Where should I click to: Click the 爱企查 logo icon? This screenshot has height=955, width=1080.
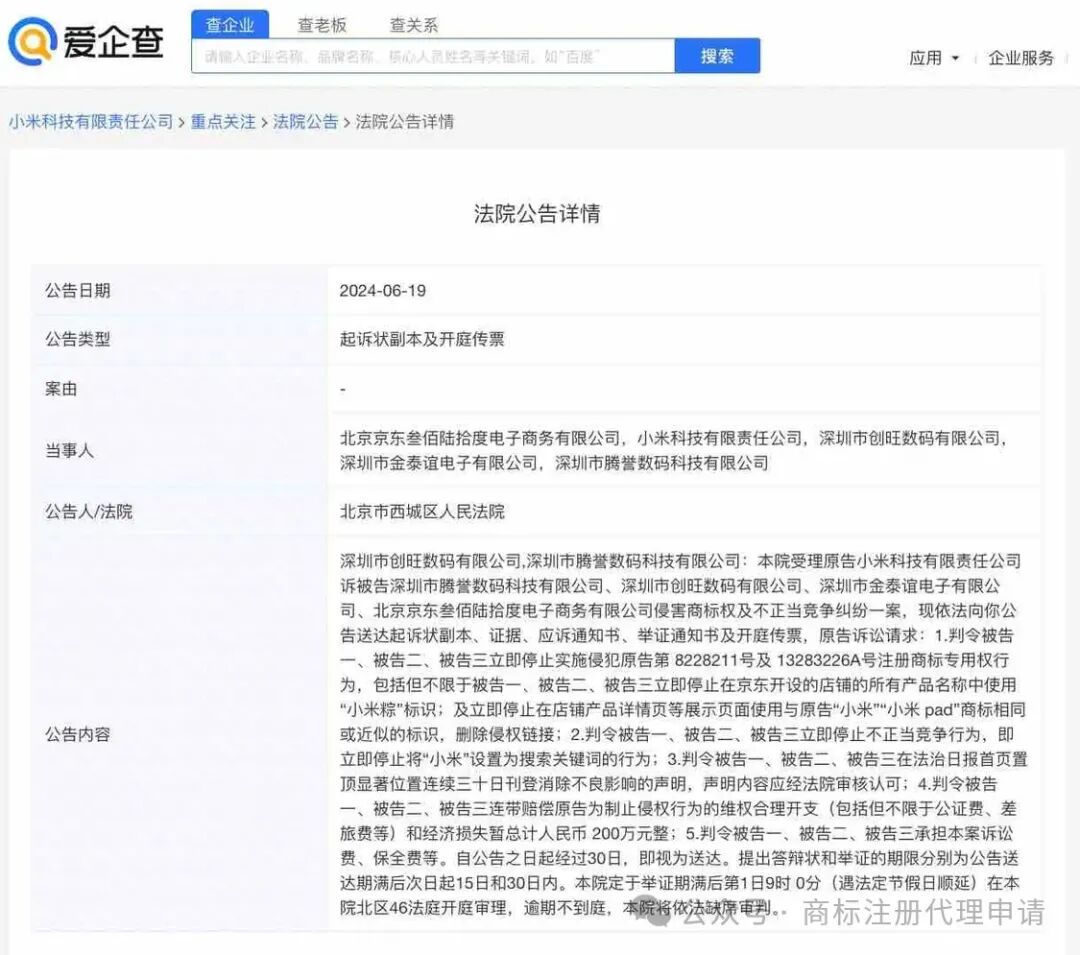coord(31,40)
